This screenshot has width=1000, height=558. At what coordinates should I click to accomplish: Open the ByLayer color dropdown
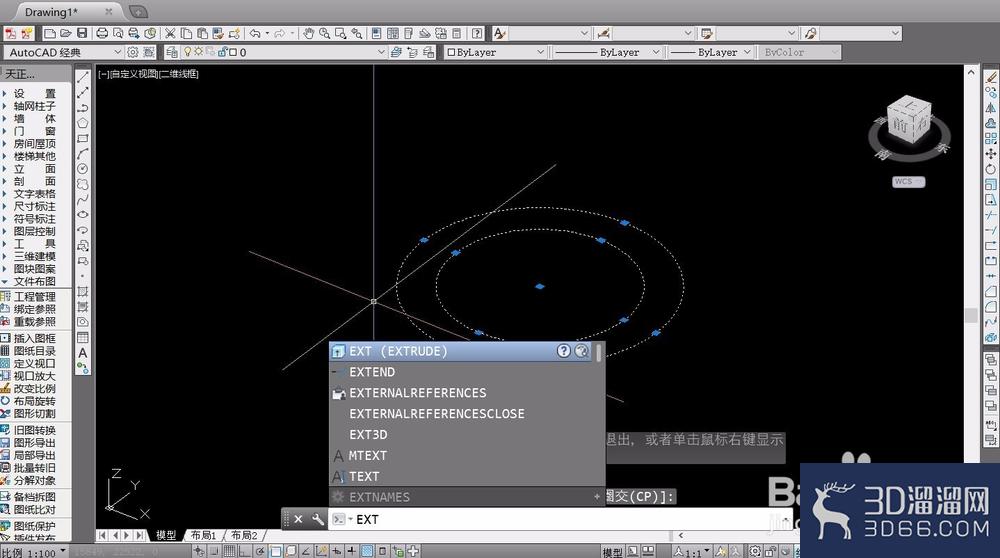[x=496, y=52]
